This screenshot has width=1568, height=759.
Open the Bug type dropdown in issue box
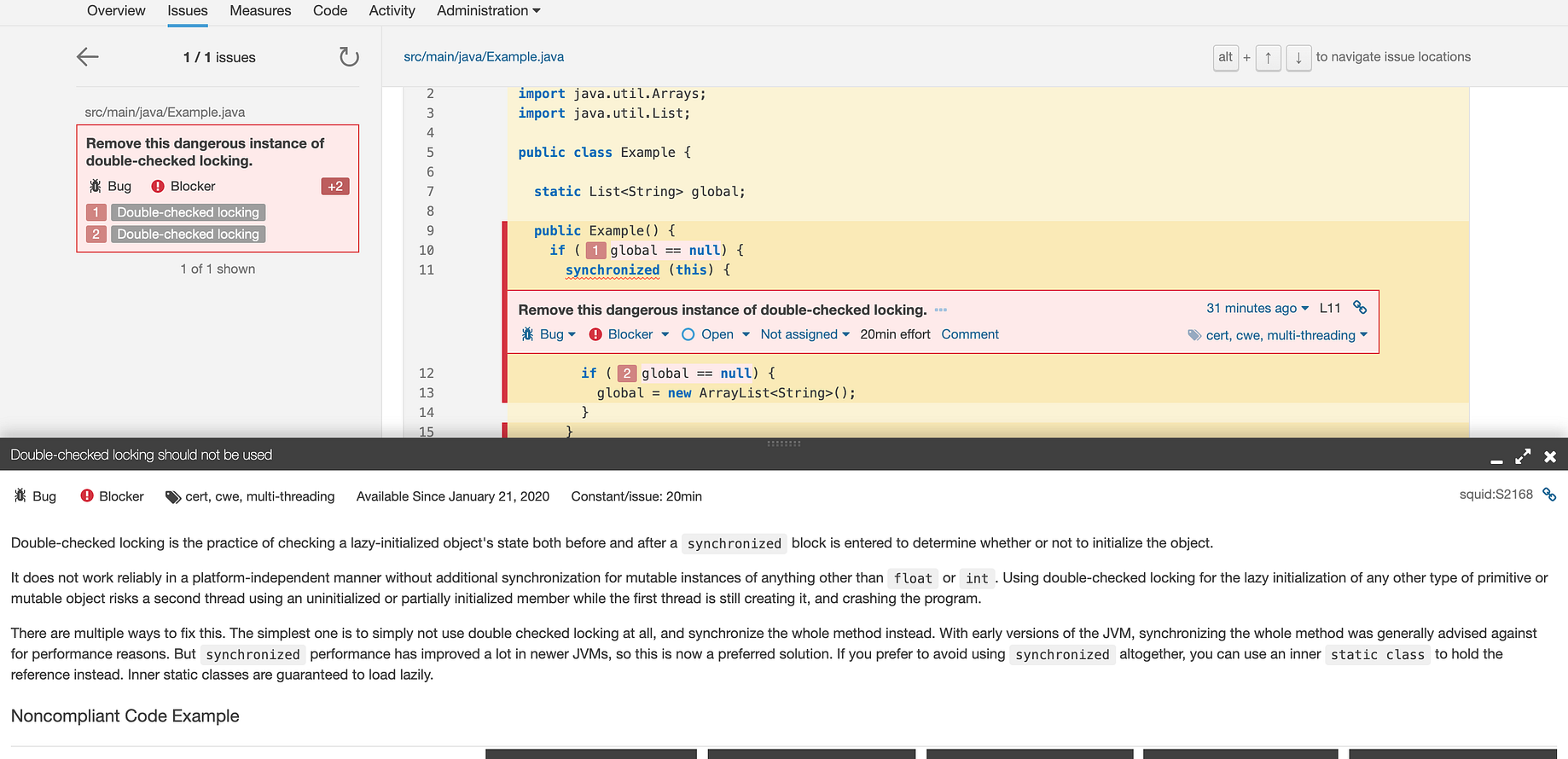tap(549, 334)
